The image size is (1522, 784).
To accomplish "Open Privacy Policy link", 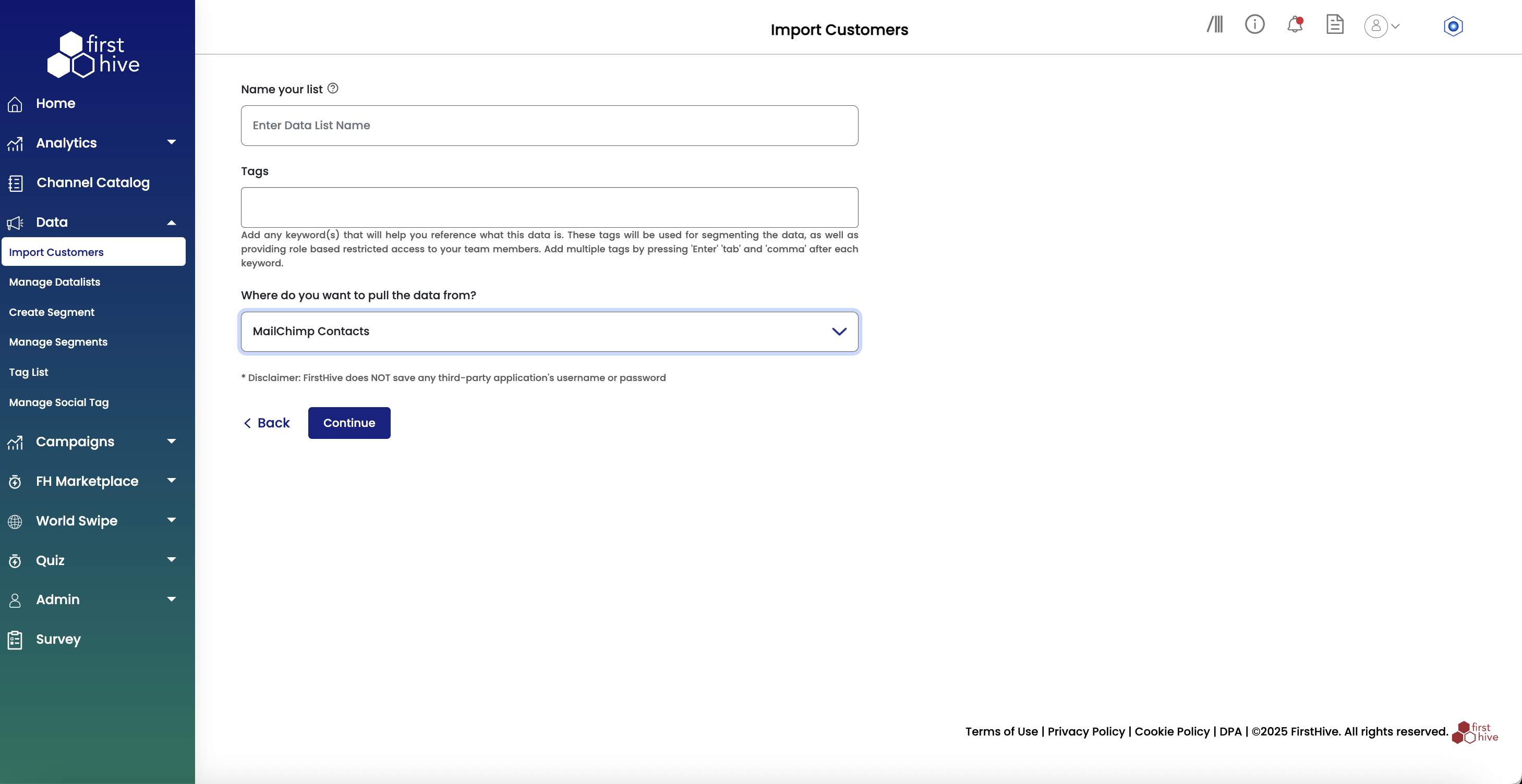I will click(1086, 732).
